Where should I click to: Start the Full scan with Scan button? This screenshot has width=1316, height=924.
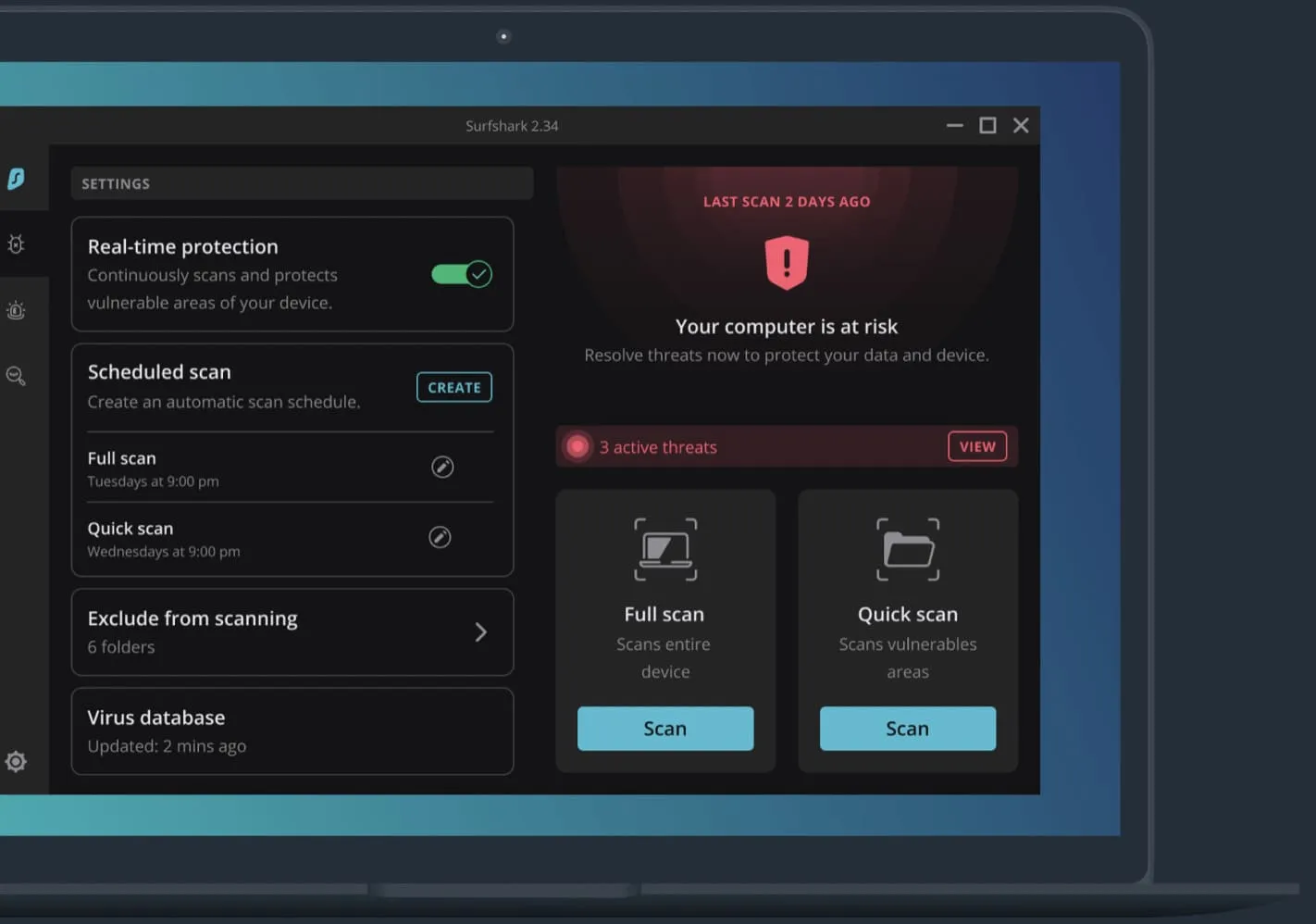(x=665, y=729)
